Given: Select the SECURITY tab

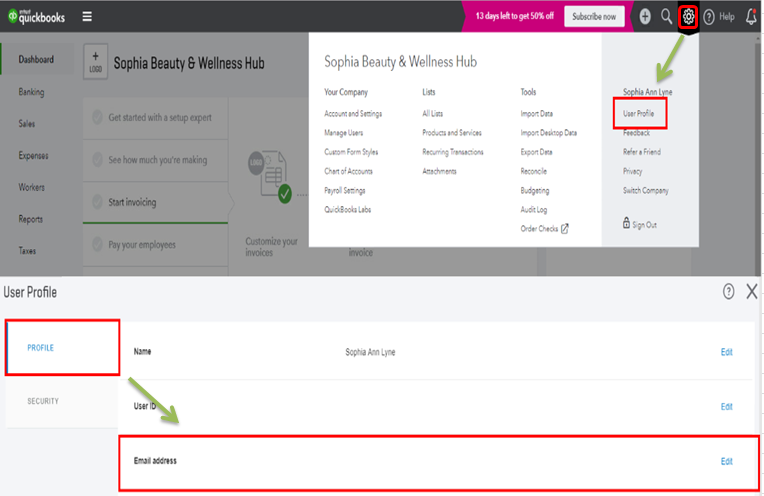Looking at the screenshot, I should click(x=61, y=401).
